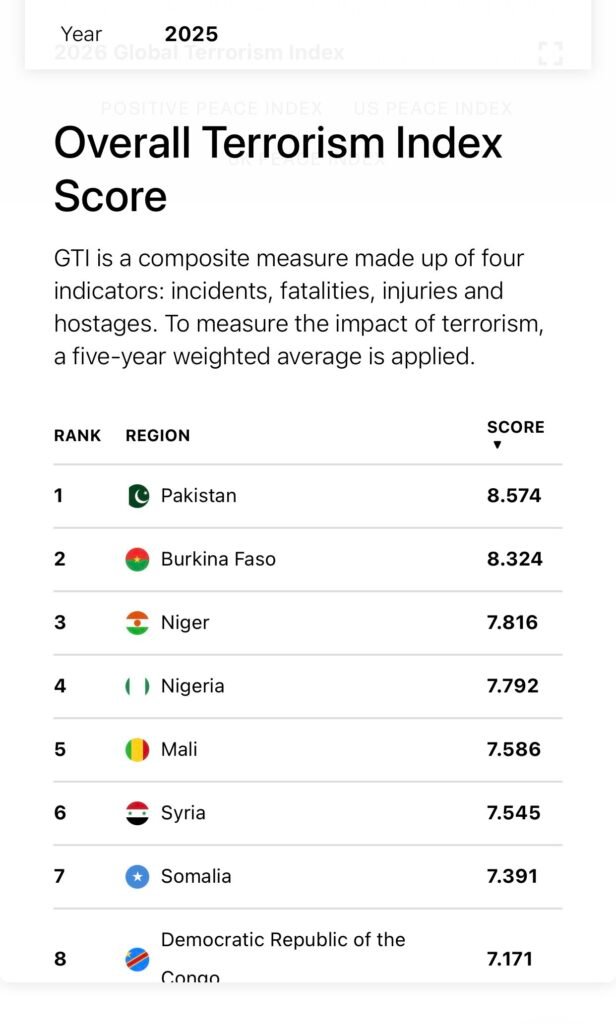This screenshot has height=1024, width=616.
Task: Select the Nigeria row score 7.792
Action: [512, 686]
